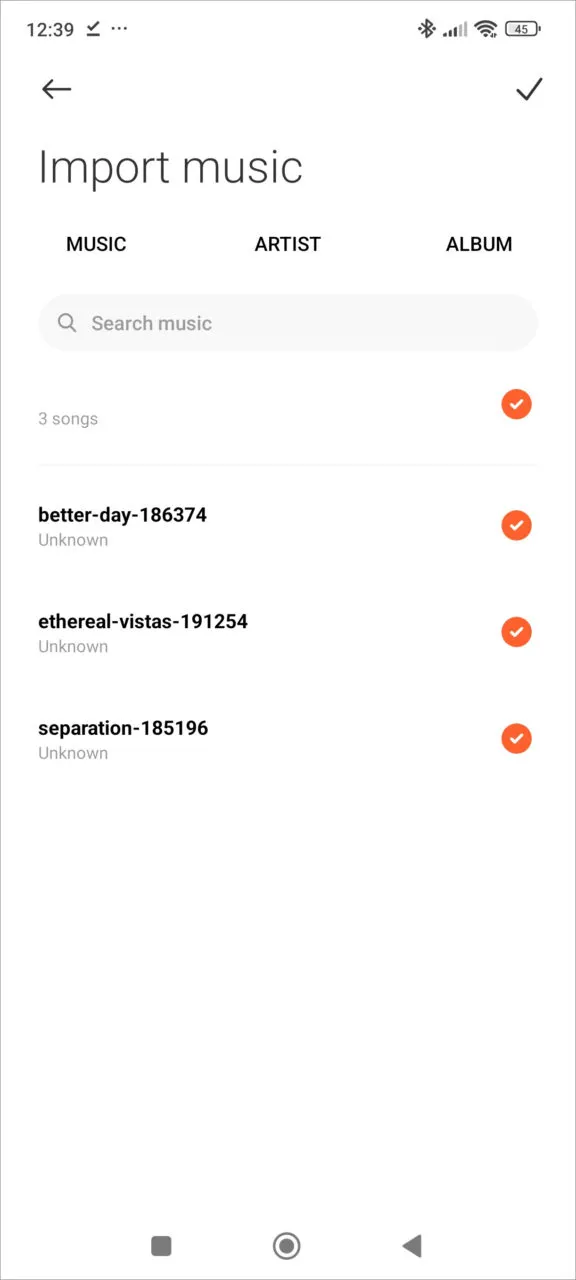
Task: Open the ALBUM tab
Action: (479, 244)
